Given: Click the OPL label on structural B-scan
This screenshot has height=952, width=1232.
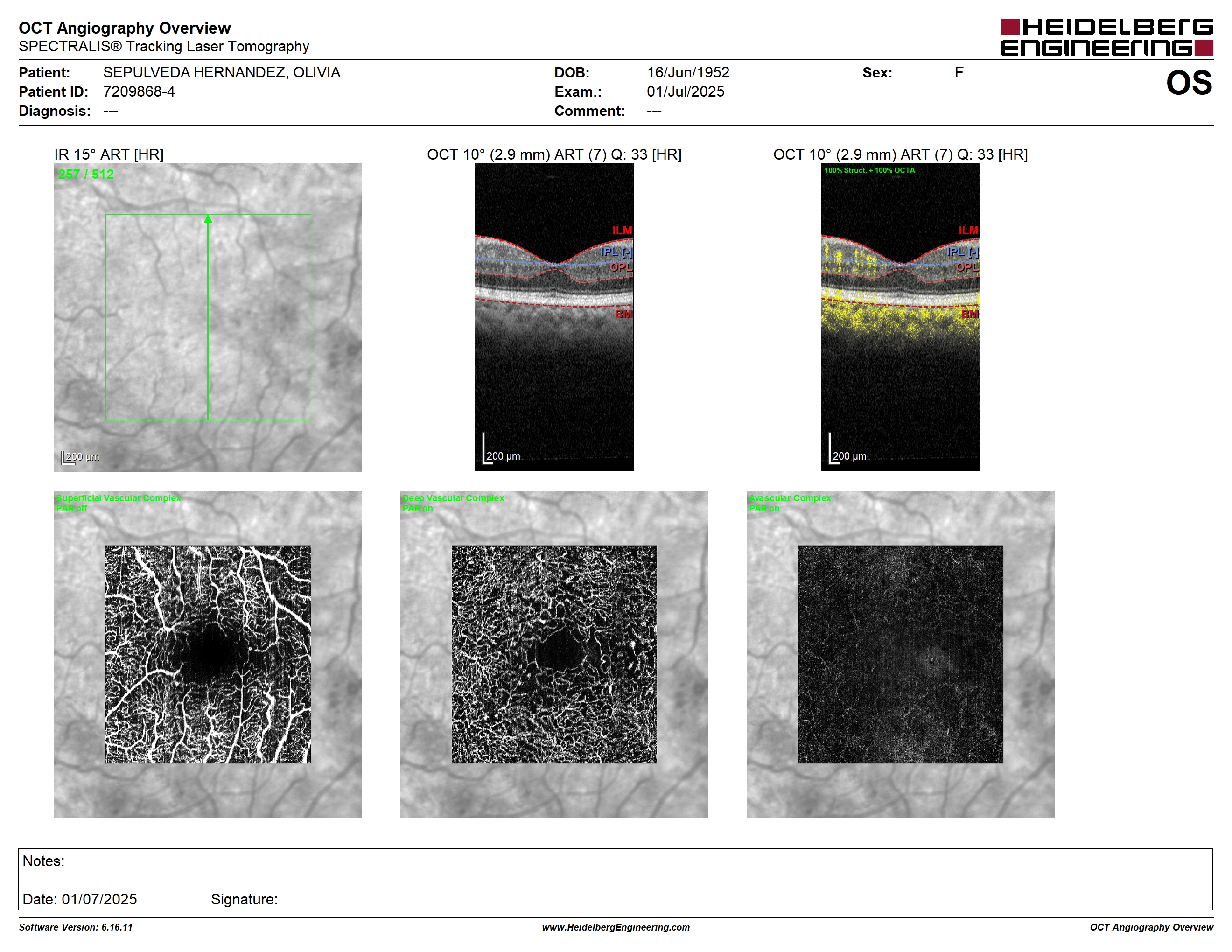Looking at the screenshot, I should tap(621, 267).
